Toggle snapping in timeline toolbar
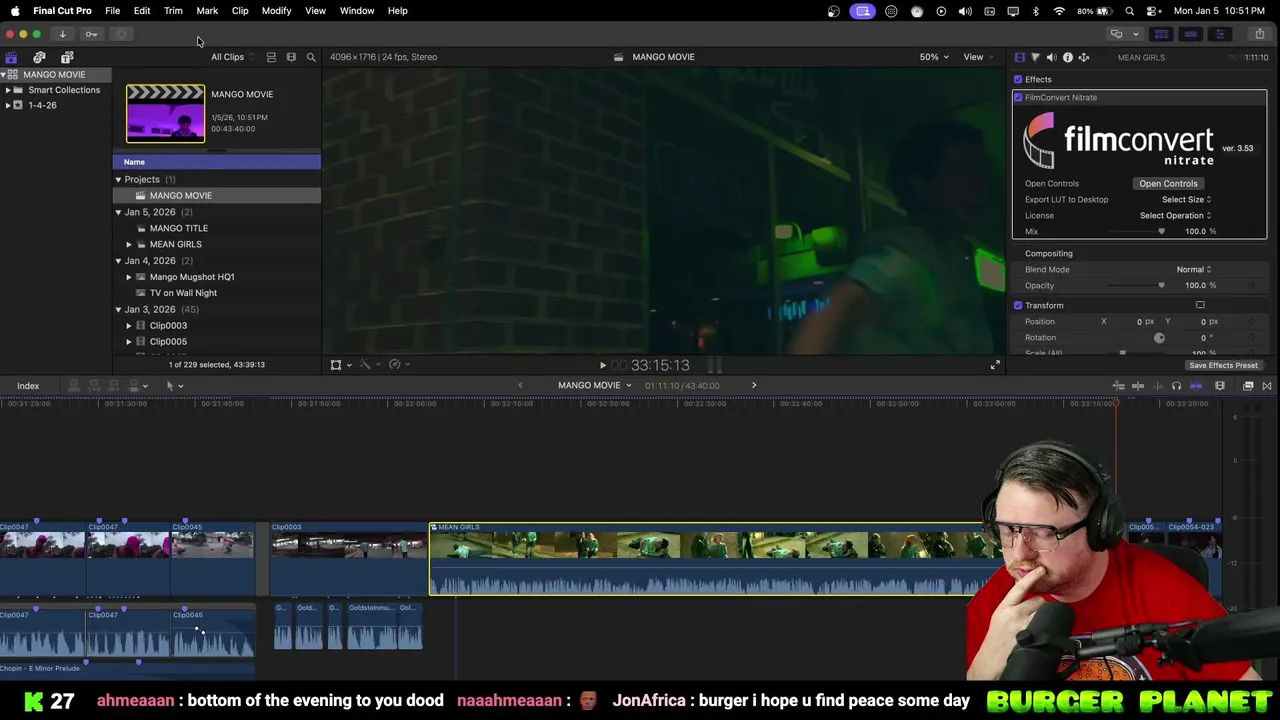Viewport: 1280px width, 720px height. tap(1196, 386)
